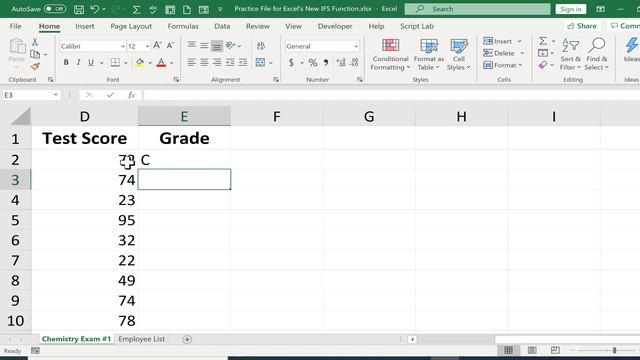Open the Format as Table menu
Viewport: 640px width, 360px height.
click(x=429, y=55)
